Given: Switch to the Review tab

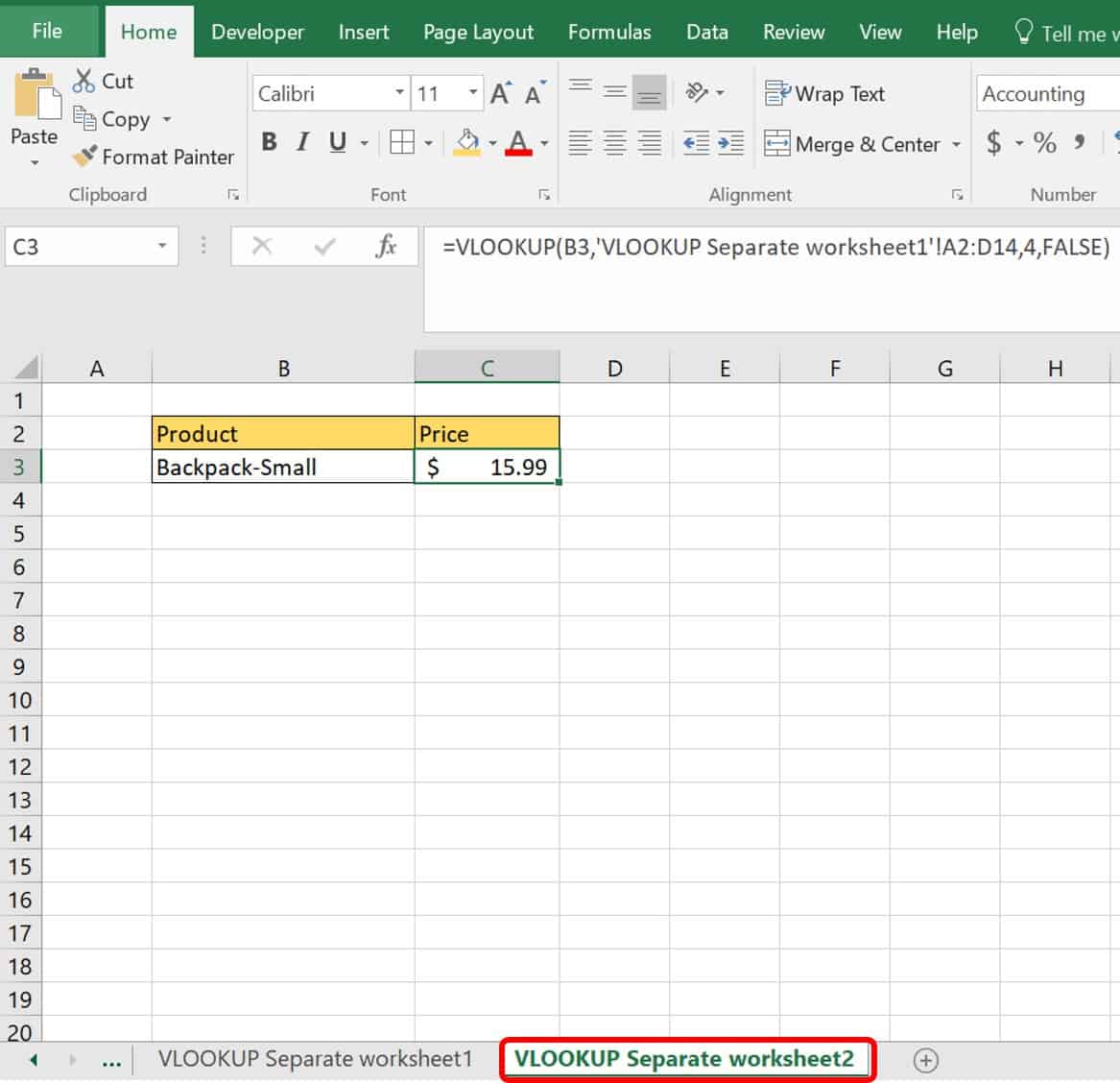Looking at the screenshot, I should click(x=794, y=32).
